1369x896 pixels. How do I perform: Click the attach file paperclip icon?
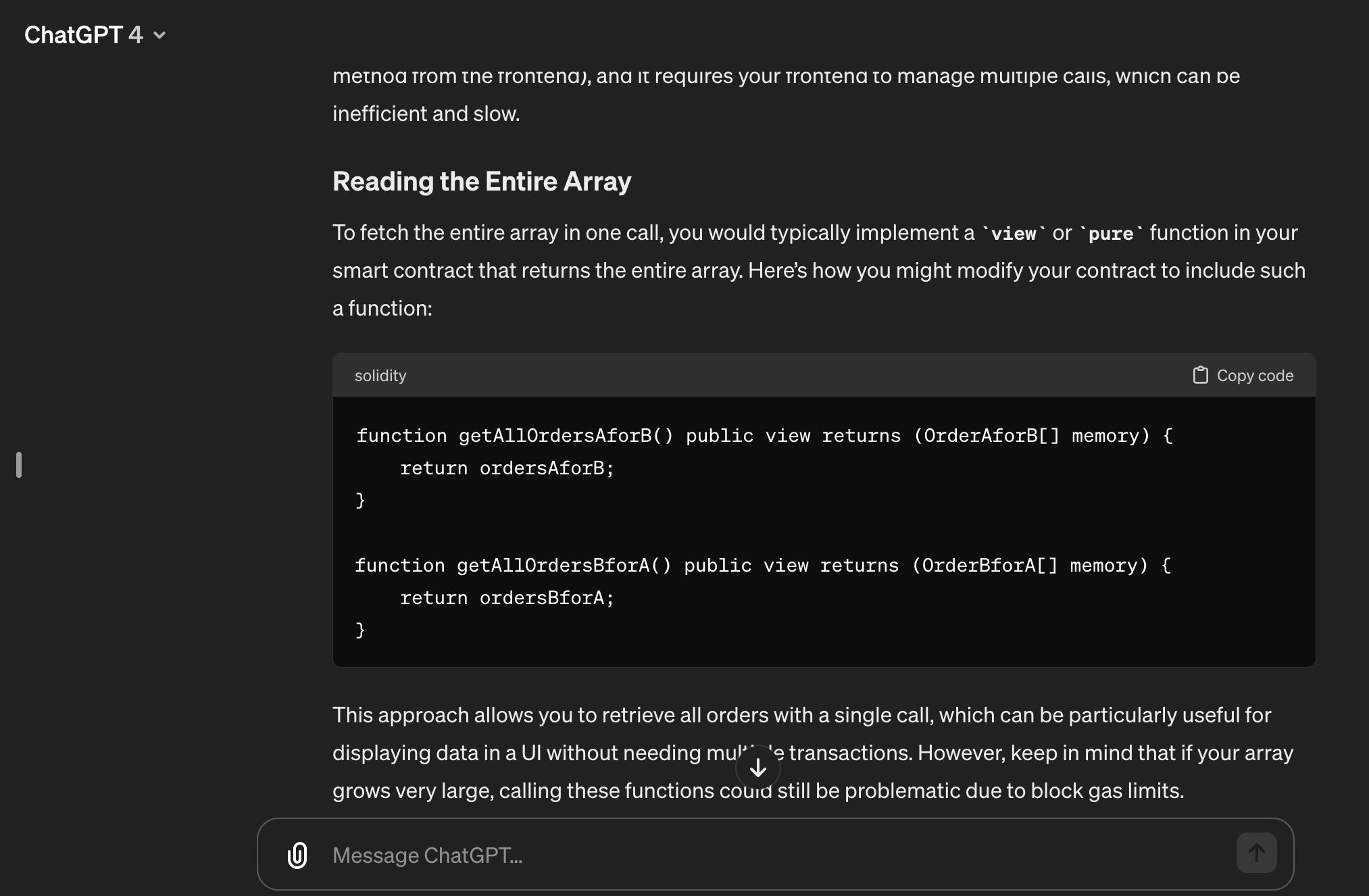[297, 855]
